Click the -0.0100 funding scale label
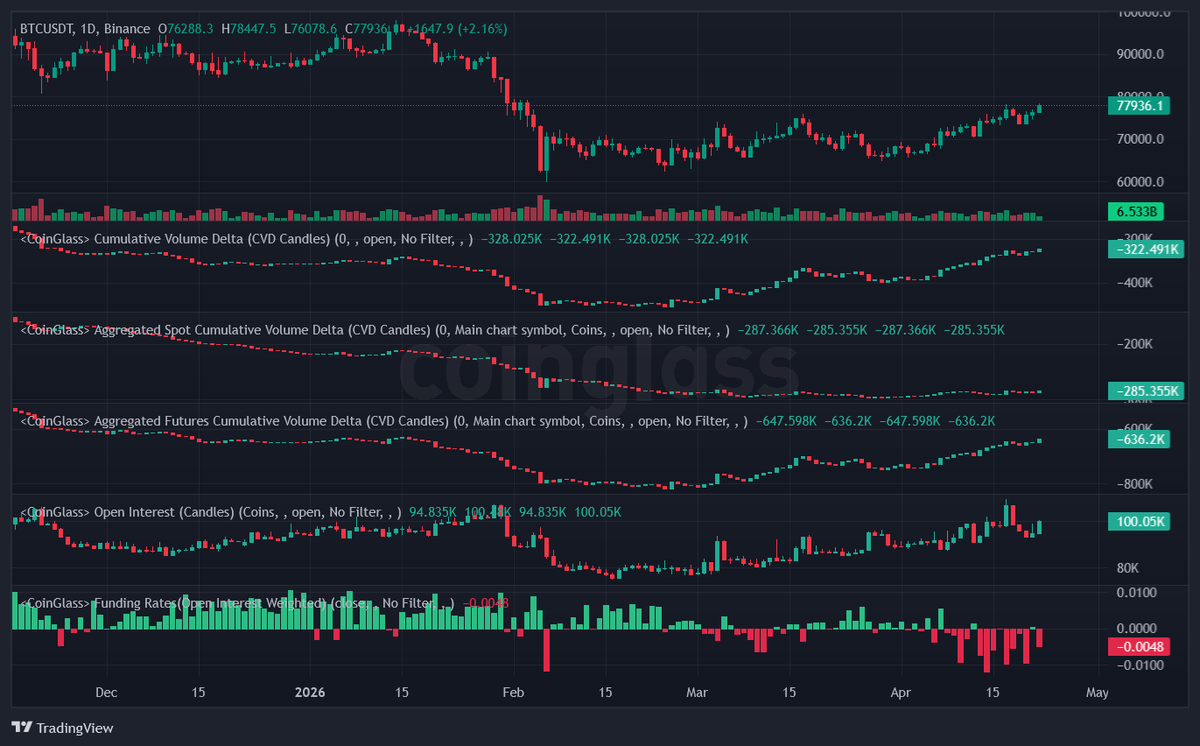The image size is (1200, 746). coord(1141,665)
